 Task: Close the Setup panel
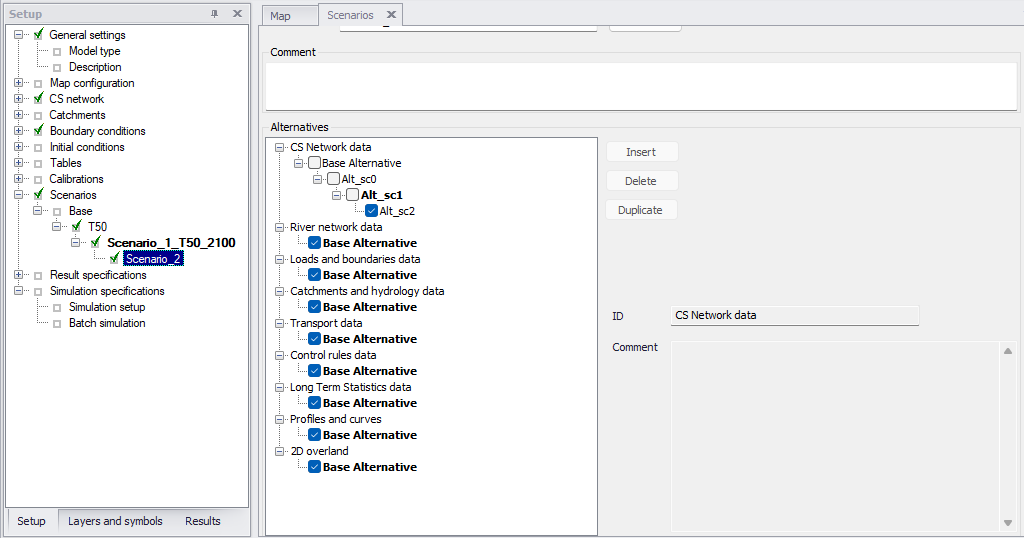pos(237,14)
